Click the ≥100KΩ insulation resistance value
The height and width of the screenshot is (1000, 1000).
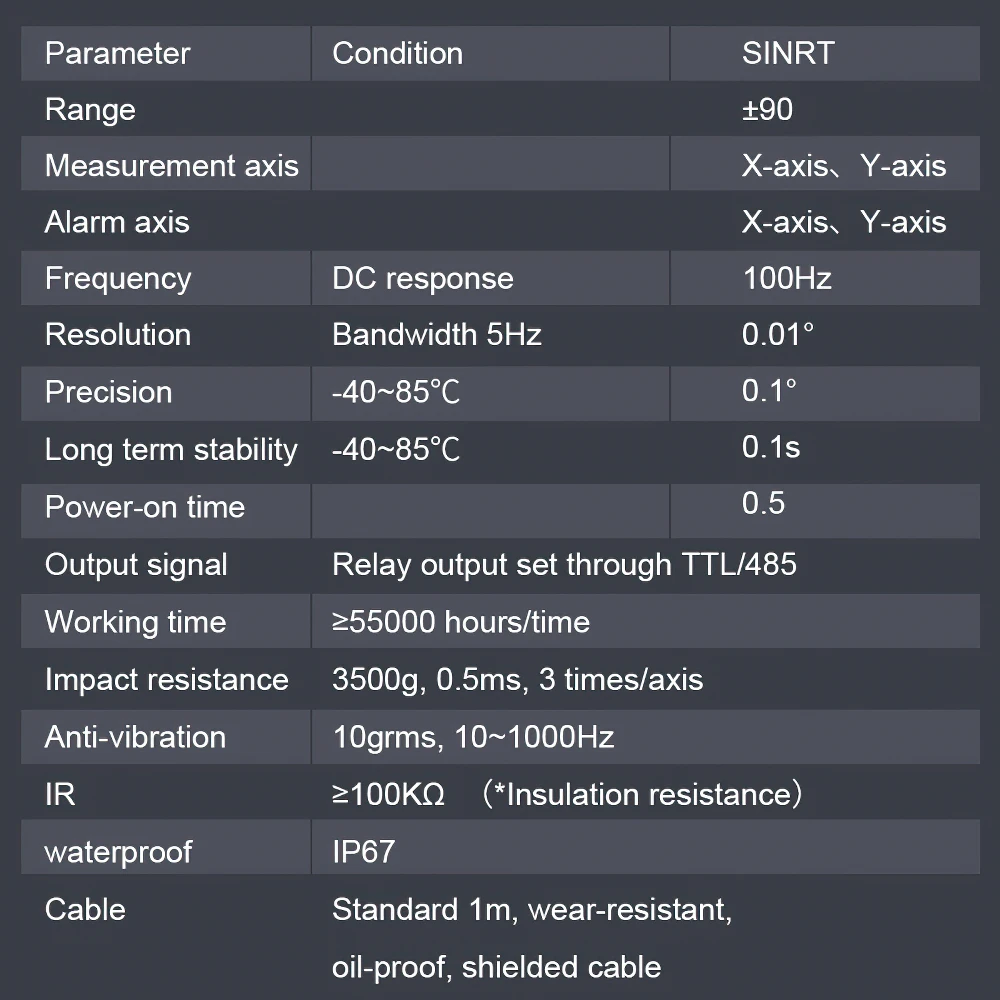(x=388, y=795)
